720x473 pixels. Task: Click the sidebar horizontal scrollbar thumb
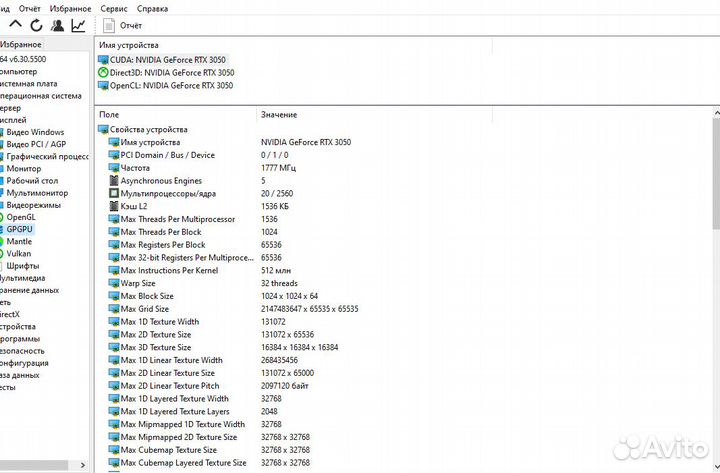(33, 465)
